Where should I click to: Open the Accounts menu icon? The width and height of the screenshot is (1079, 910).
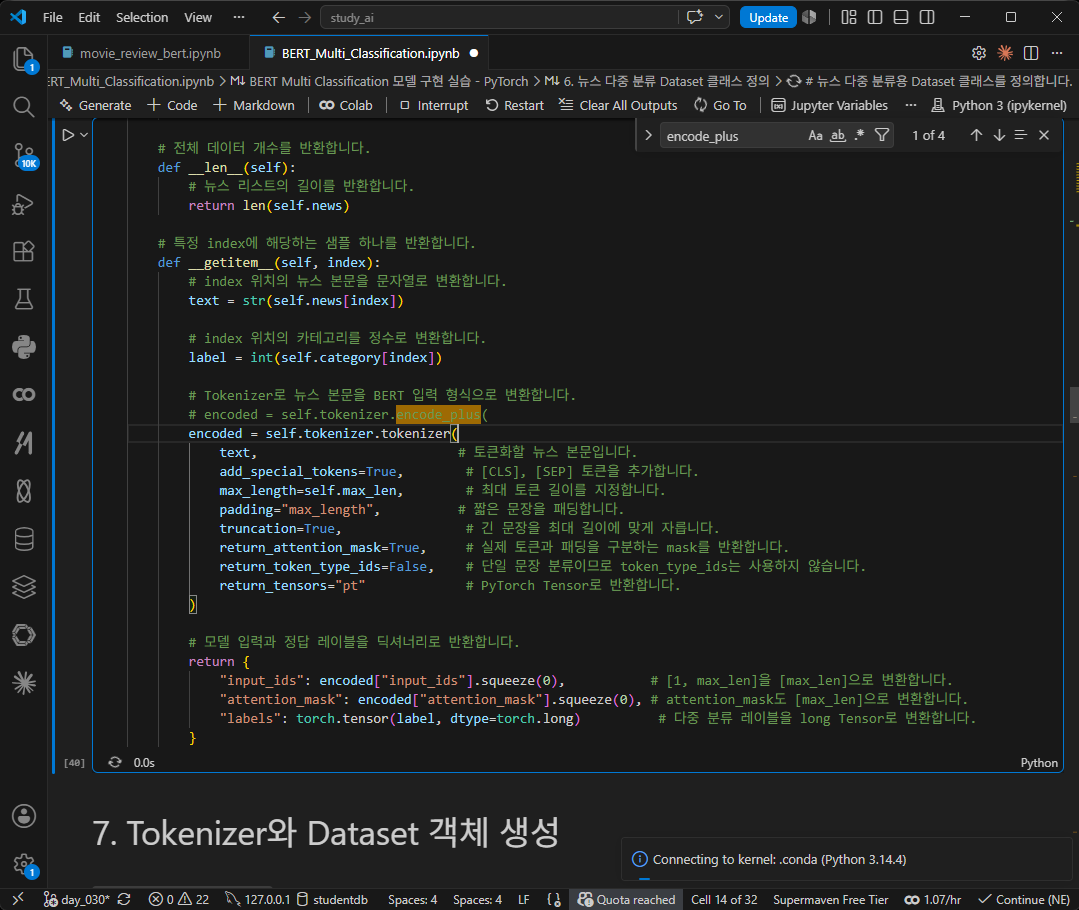pyautogui.click(x=23, y=816)
